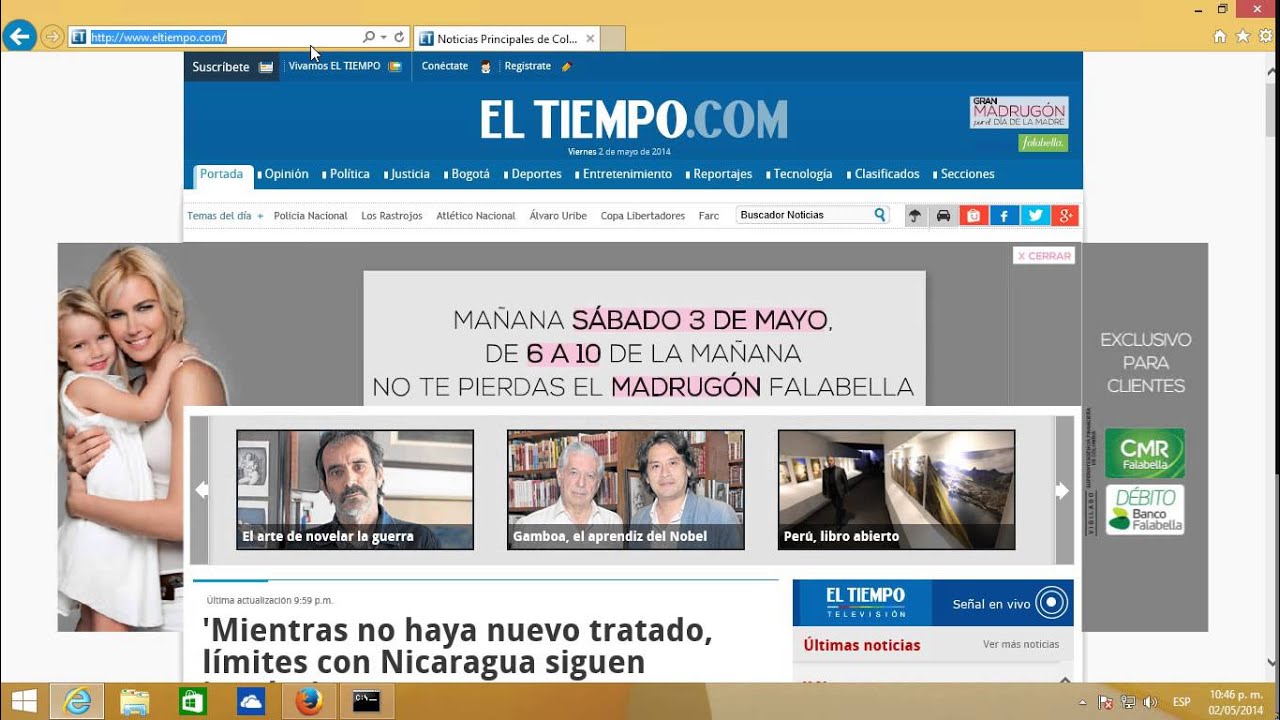This screenshot has height=720, width=1280.
Task: Click the EL TIEMPO.COM logo
Action: tap(633, 120)
